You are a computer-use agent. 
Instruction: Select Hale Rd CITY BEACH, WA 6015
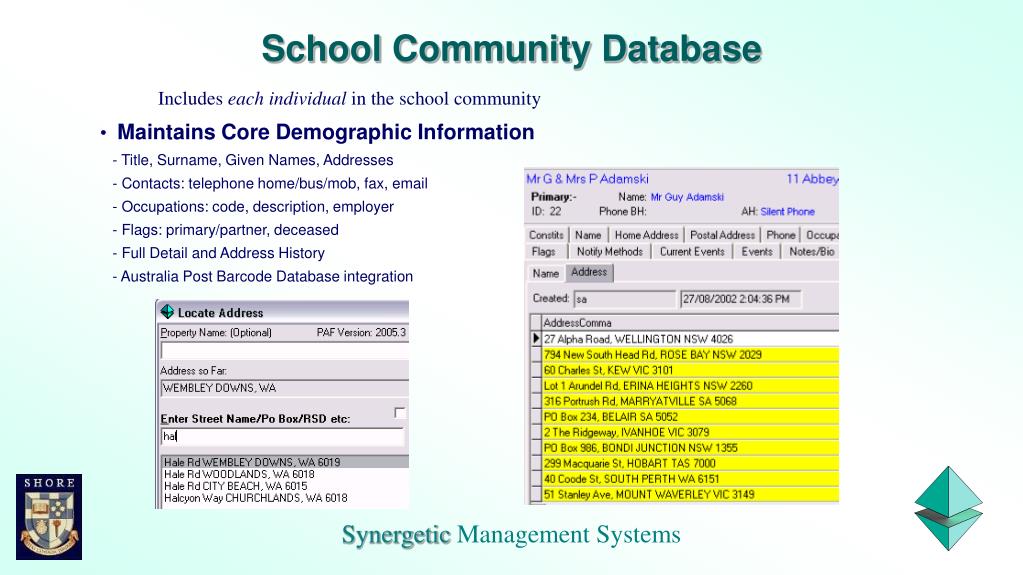pyautogui.click(x=285, y=486)
